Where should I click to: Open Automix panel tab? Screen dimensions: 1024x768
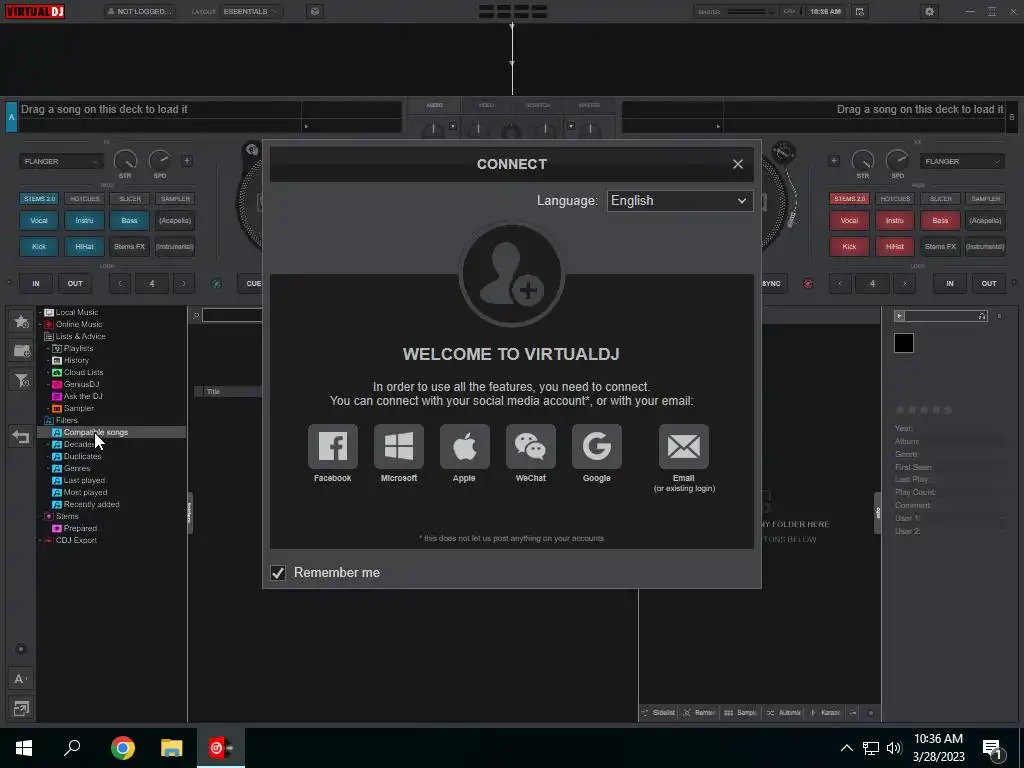click(784, 712)
